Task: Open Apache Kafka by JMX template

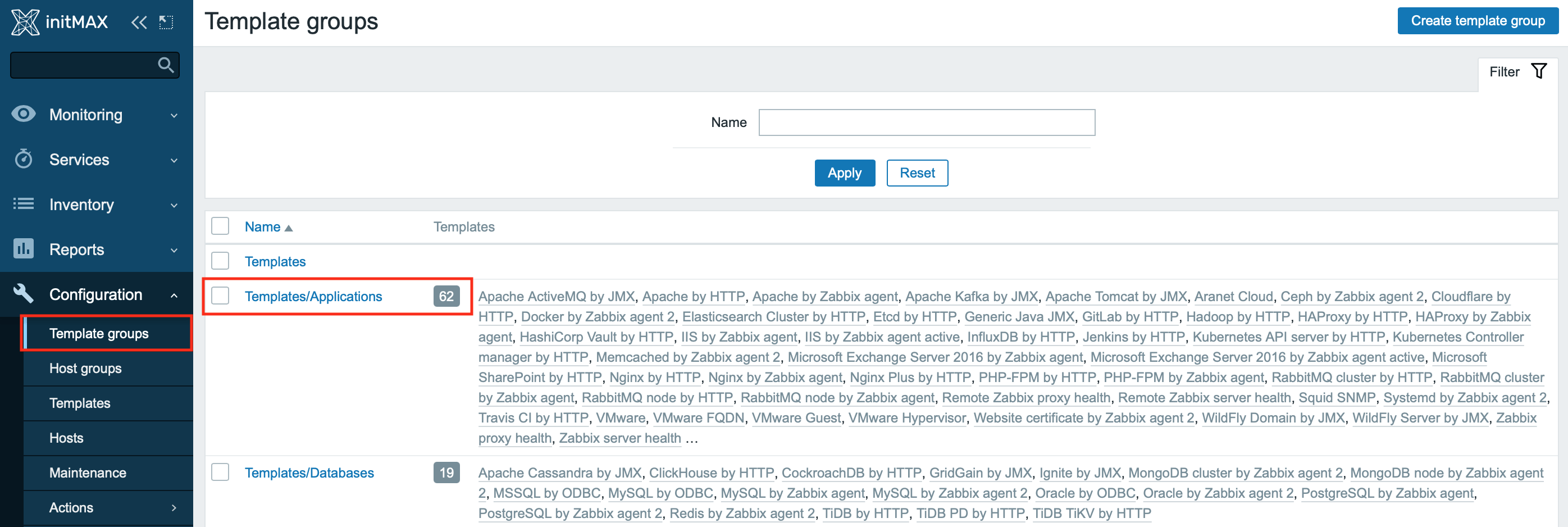Action: (972, 297)
